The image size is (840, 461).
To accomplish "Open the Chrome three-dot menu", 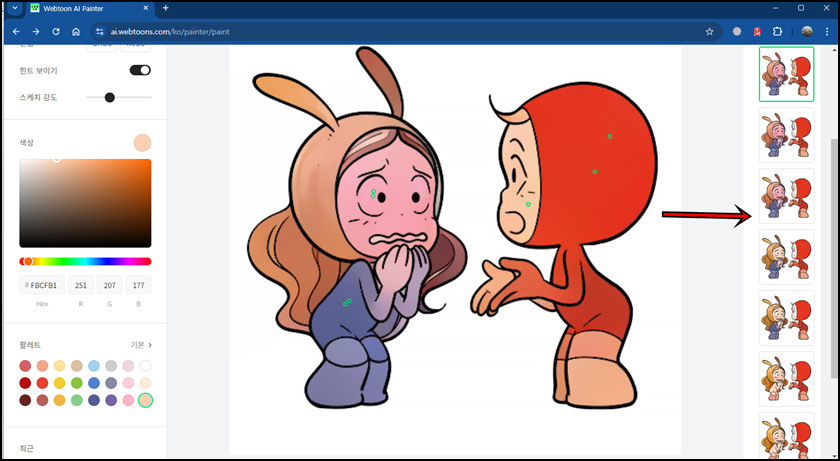I will pos(827,32).
